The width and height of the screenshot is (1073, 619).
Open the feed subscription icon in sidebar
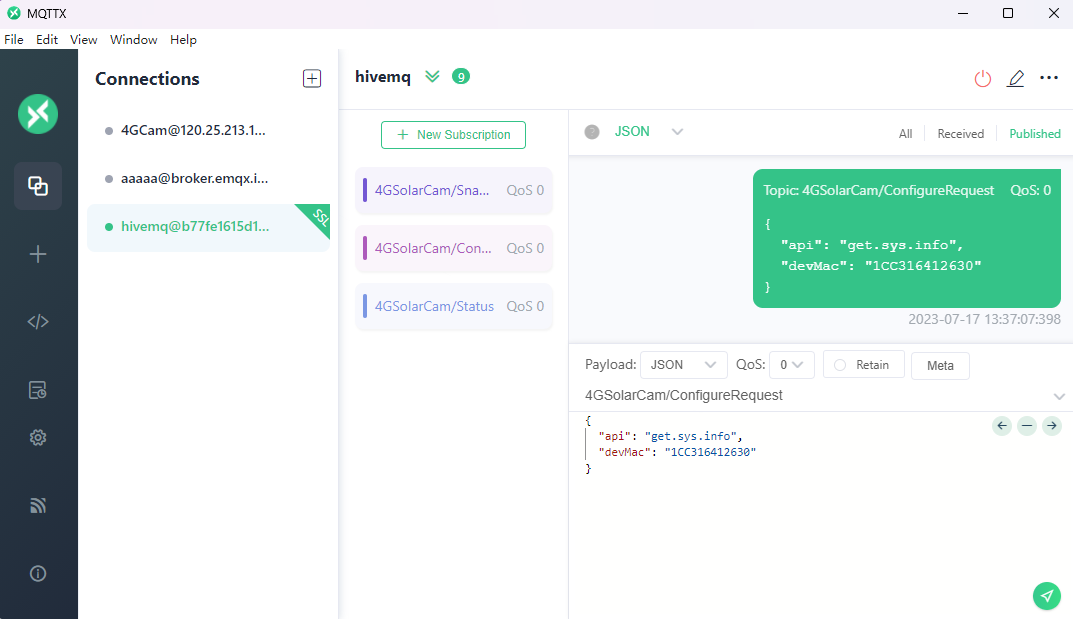(38, 505)
